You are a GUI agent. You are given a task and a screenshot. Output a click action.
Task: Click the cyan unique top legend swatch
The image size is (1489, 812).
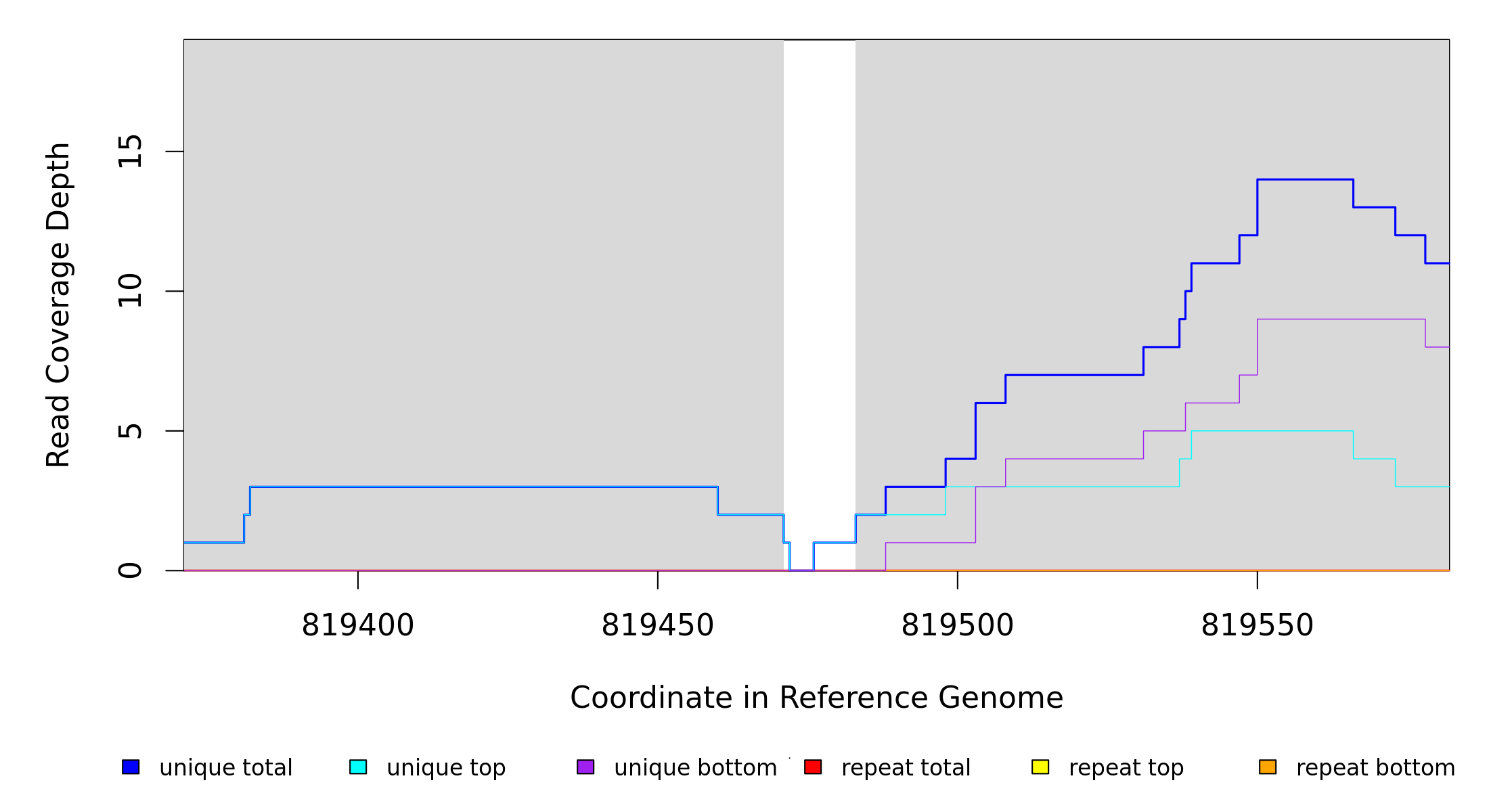358,767
